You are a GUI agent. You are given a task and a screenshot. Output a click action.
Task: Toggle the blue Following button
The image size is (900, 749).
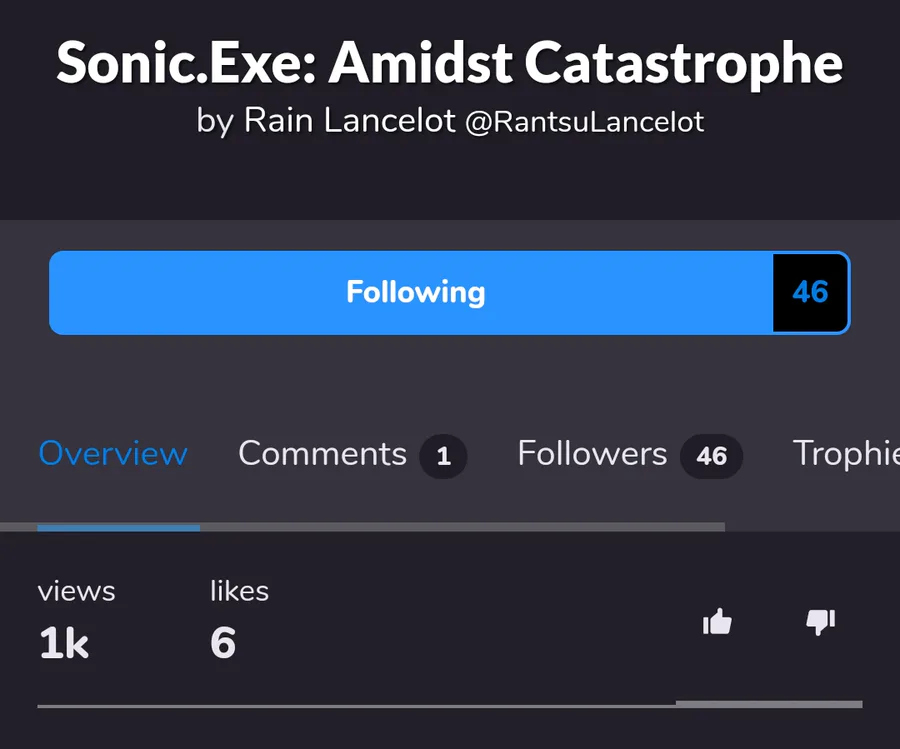(x=414, y=292)
